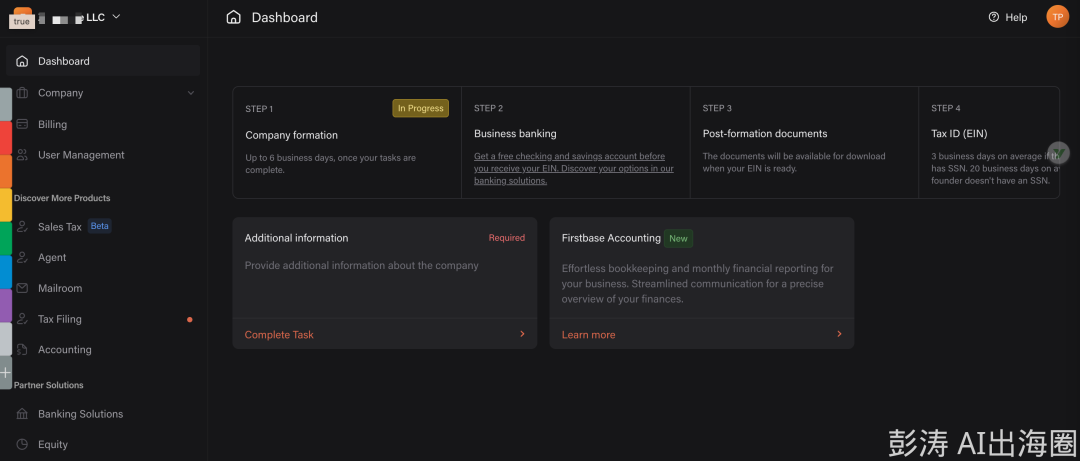Click the arrow beside Complete Task

pyautogui.click(x=522, y=334)
